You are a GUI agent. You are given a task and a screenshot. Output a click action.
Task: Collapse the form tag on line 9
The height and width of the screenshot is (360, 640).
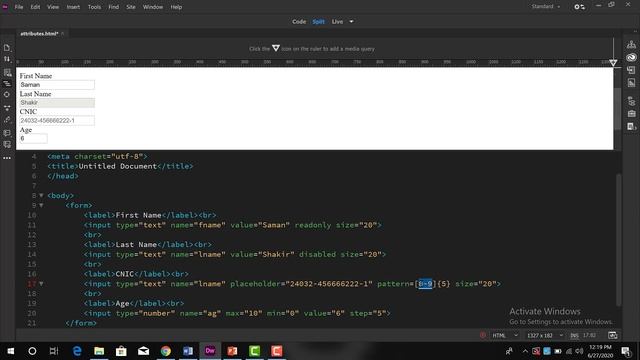coord(41,206)
